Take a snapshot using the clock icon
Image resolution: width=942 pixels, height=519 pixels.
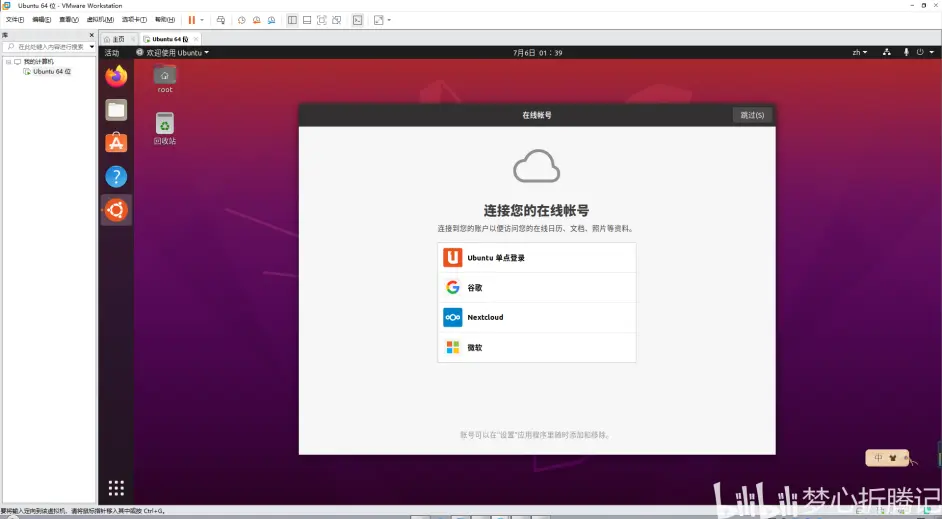tap(242, 20)
